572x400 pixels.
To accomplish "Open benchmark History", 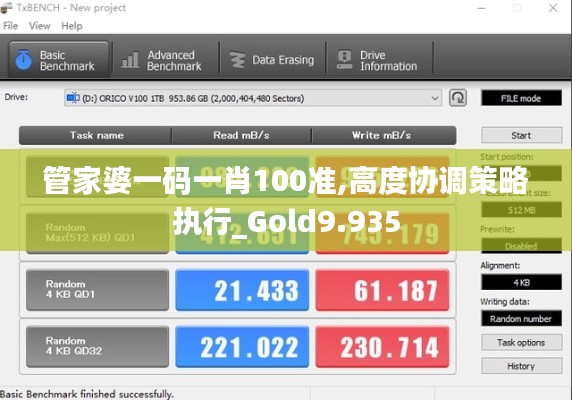I will tap(521, 366).
